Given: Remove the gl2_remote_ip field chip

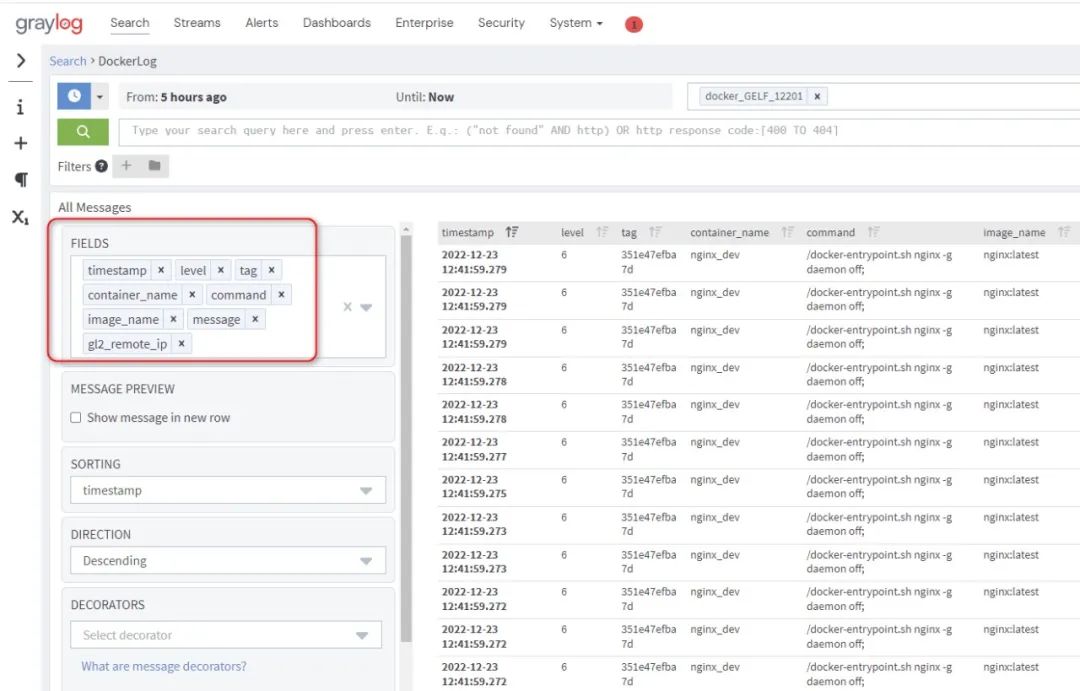Looking at the screenshot, I should coord(181,344).
